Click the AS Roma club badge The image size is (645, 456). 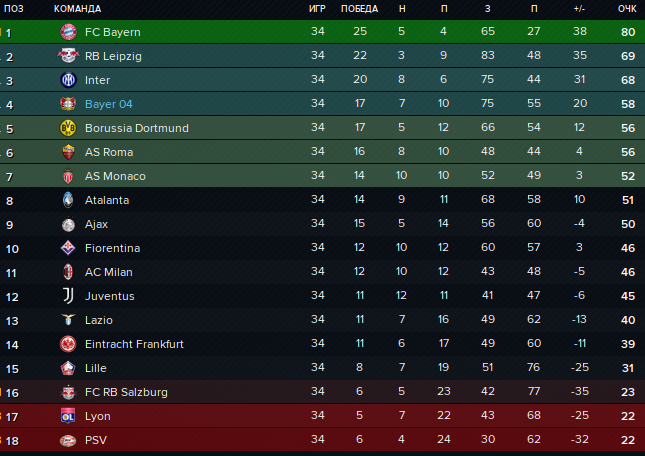[x=68, y=152]
